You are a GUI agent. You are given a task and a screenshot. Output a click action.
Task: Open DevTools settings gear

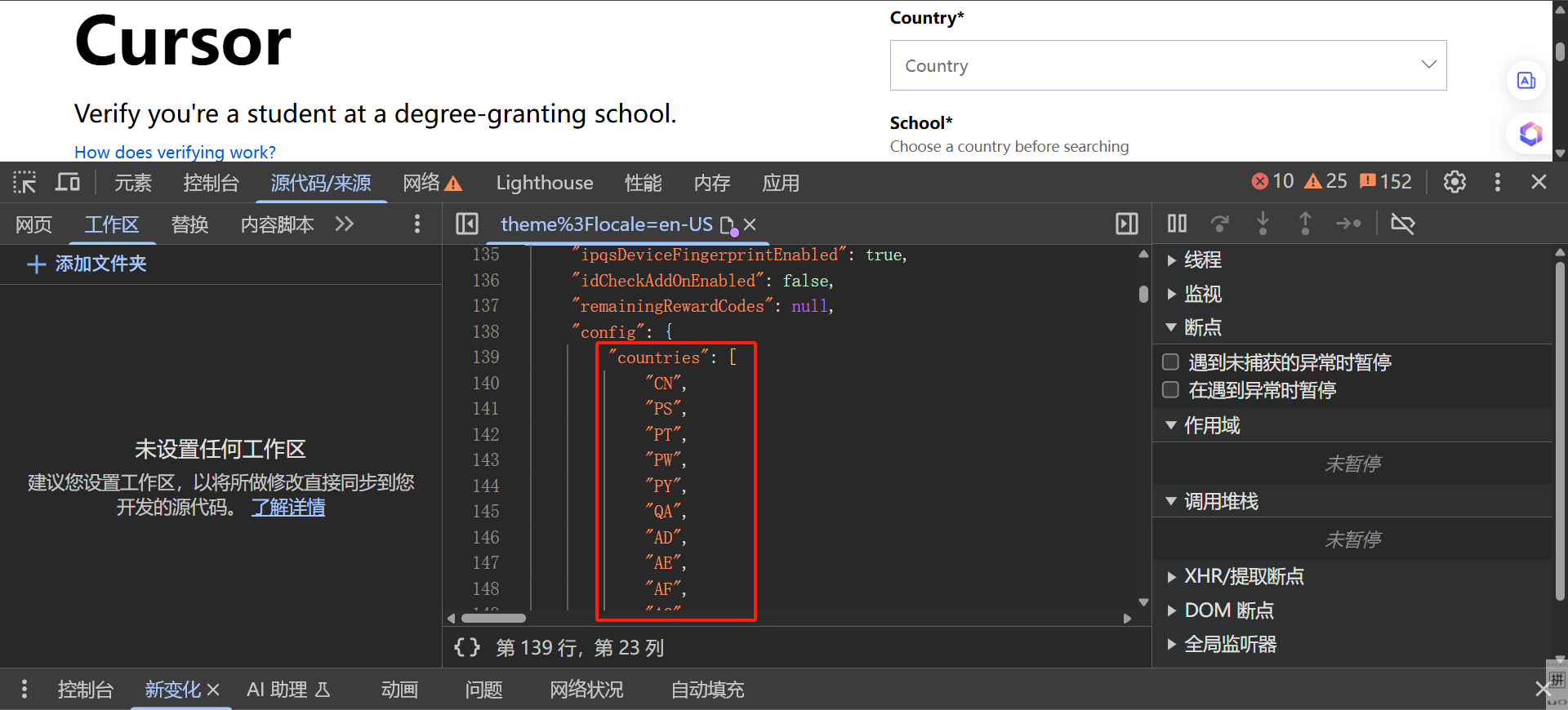click(1454, 181)
